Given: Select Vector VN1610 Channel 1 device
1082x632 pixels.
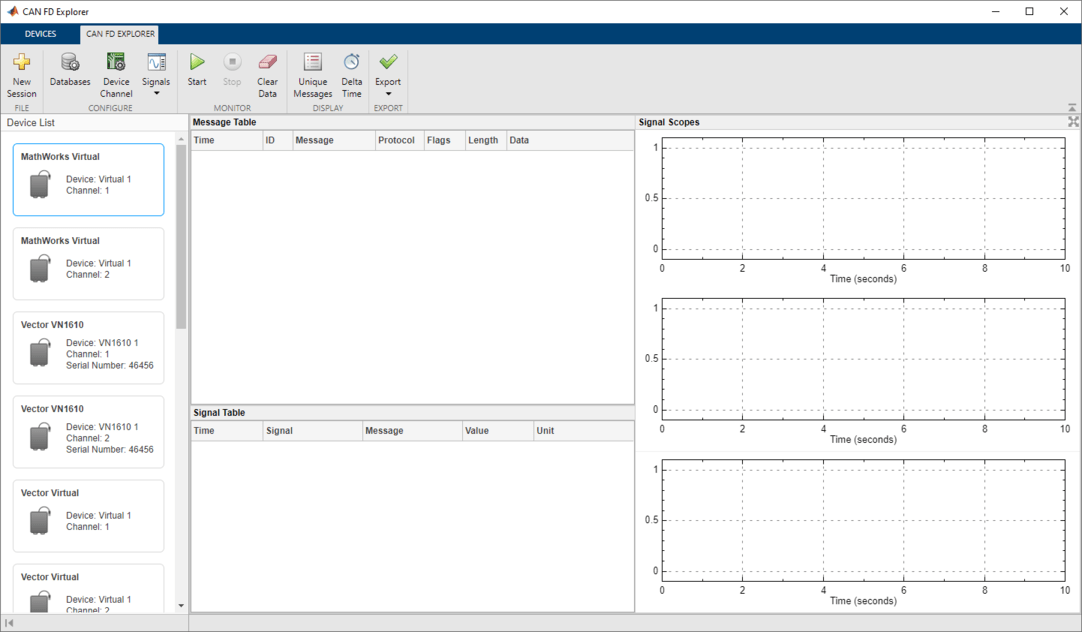Looking at the screenshot, I should [x=88, y=348].
